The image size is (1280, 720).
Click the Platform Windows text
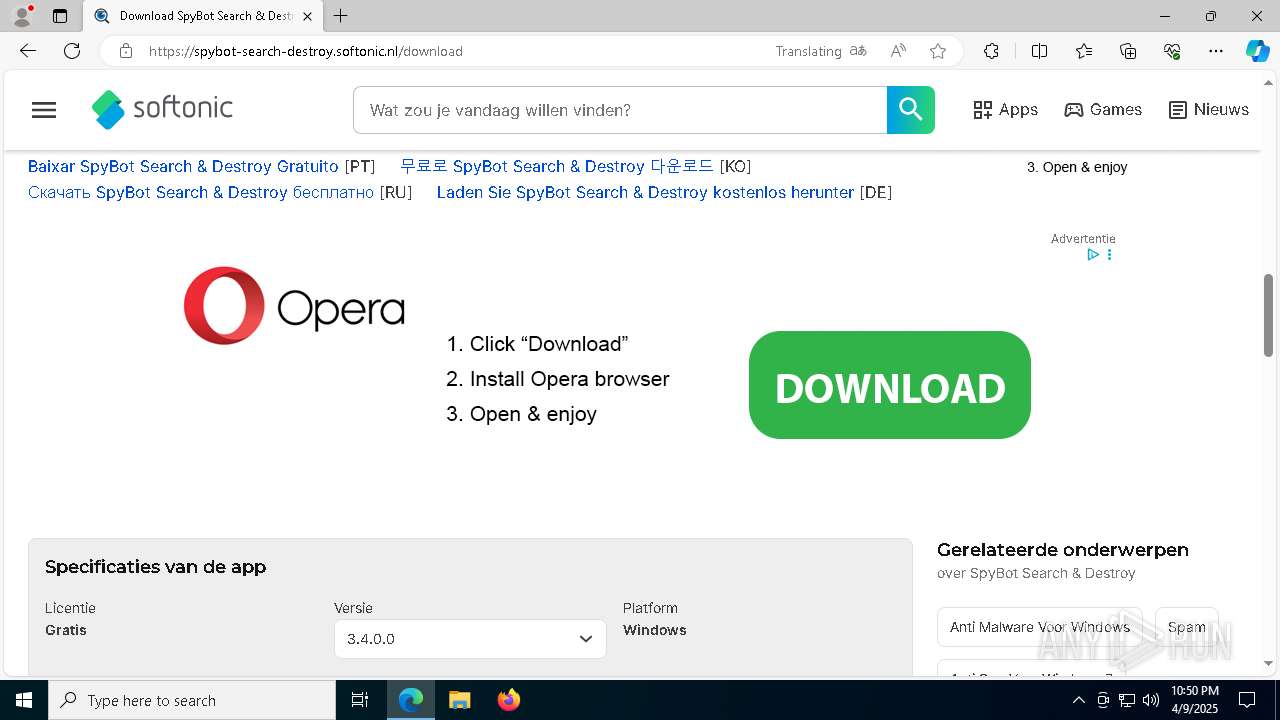tap(655, 630)
